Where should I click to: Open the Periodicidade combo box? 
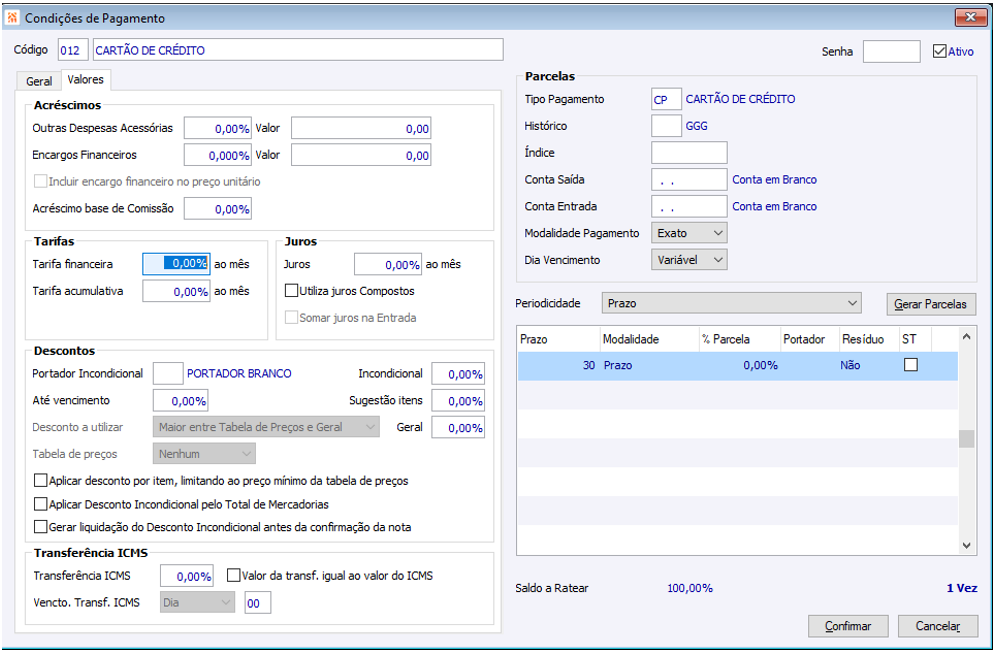(732, 303)
